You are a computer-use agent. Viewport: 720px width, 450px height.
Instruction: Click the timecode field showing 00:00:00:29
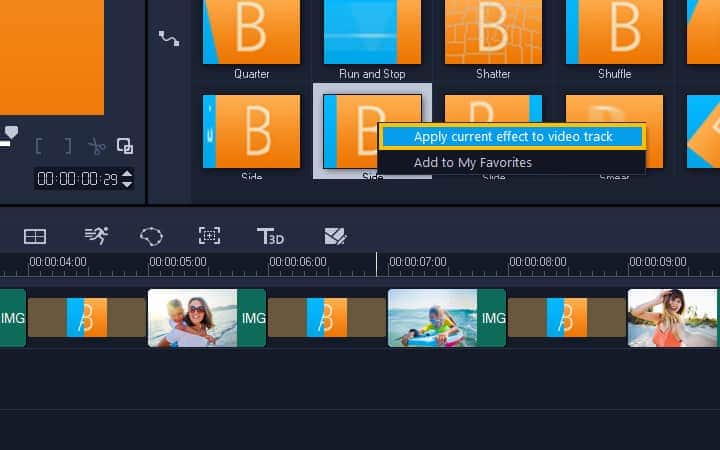click(76, 179)
